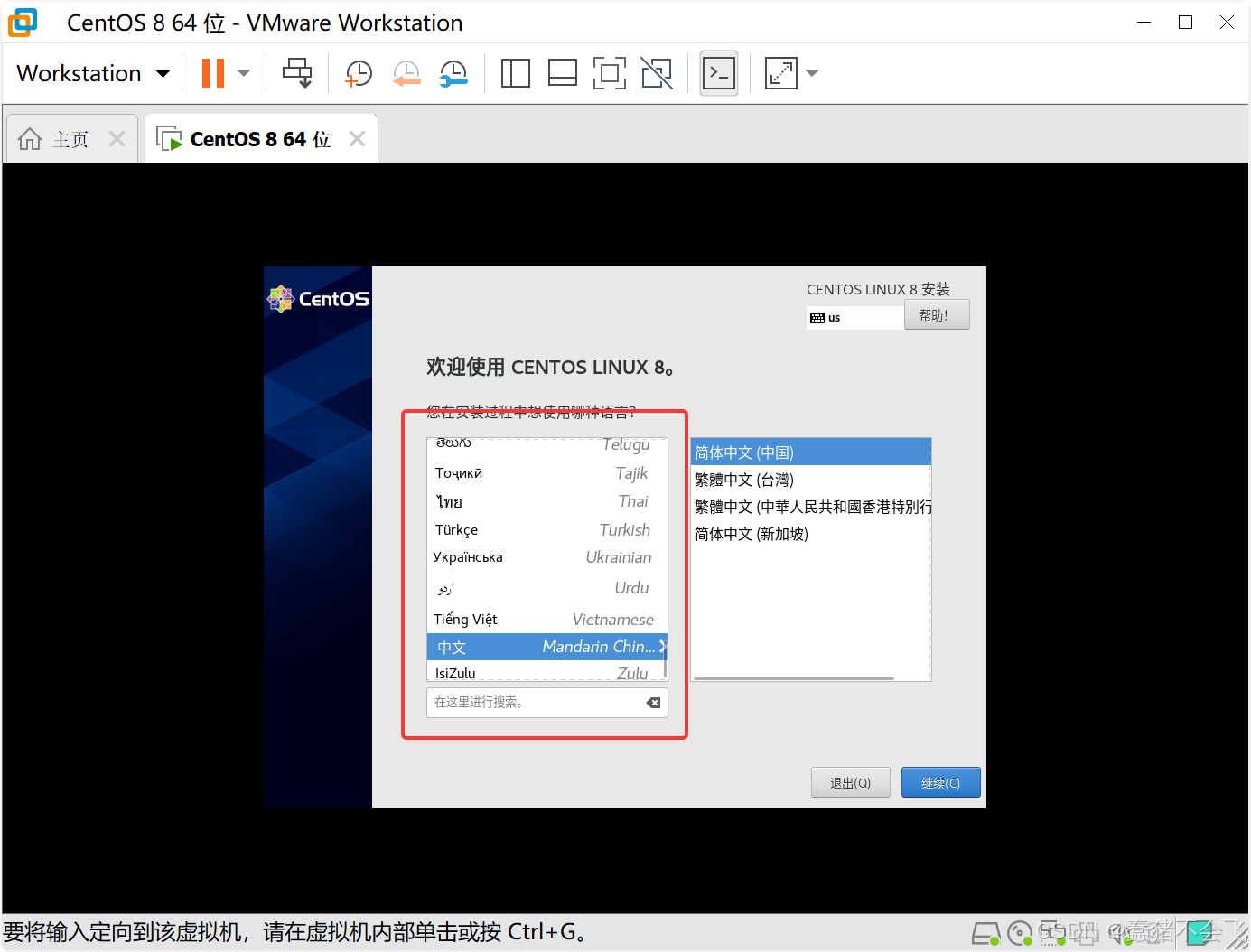The image size is (1251, 952).
Task: Choose 简体中文 (新加坡) locale
Action: pos(810,534)
